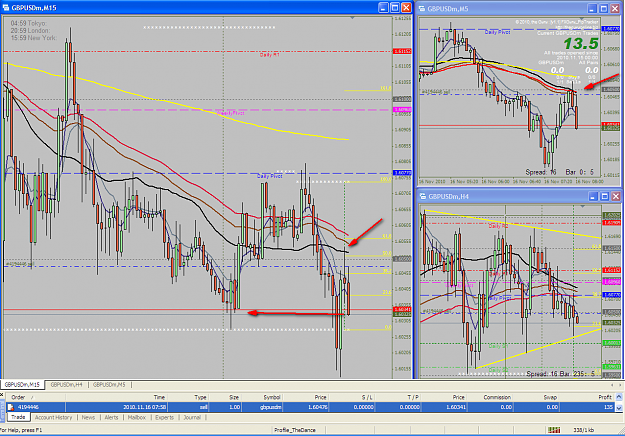
Task: Close the Terminal panel with its x
Action: [x=2, y=395]
